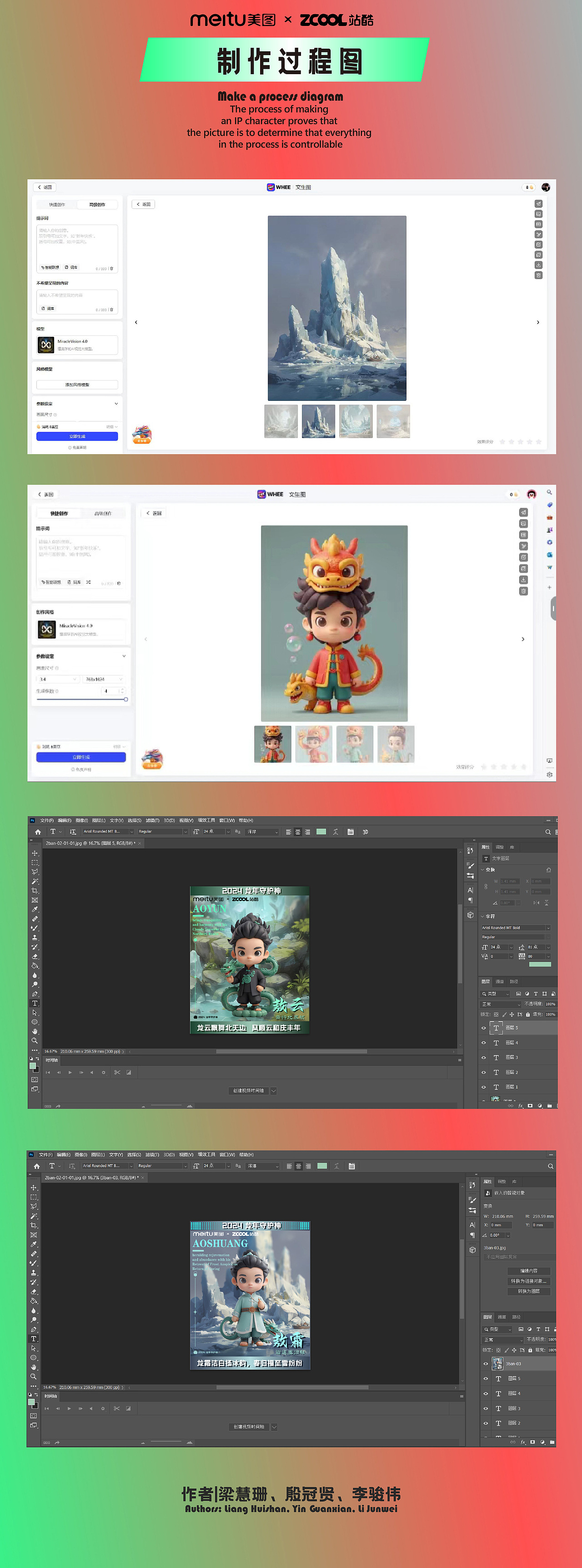Open 帮助(H) menu in AOSHUANG Photoshop window

pyautogui.click(x=246, y=1155)
